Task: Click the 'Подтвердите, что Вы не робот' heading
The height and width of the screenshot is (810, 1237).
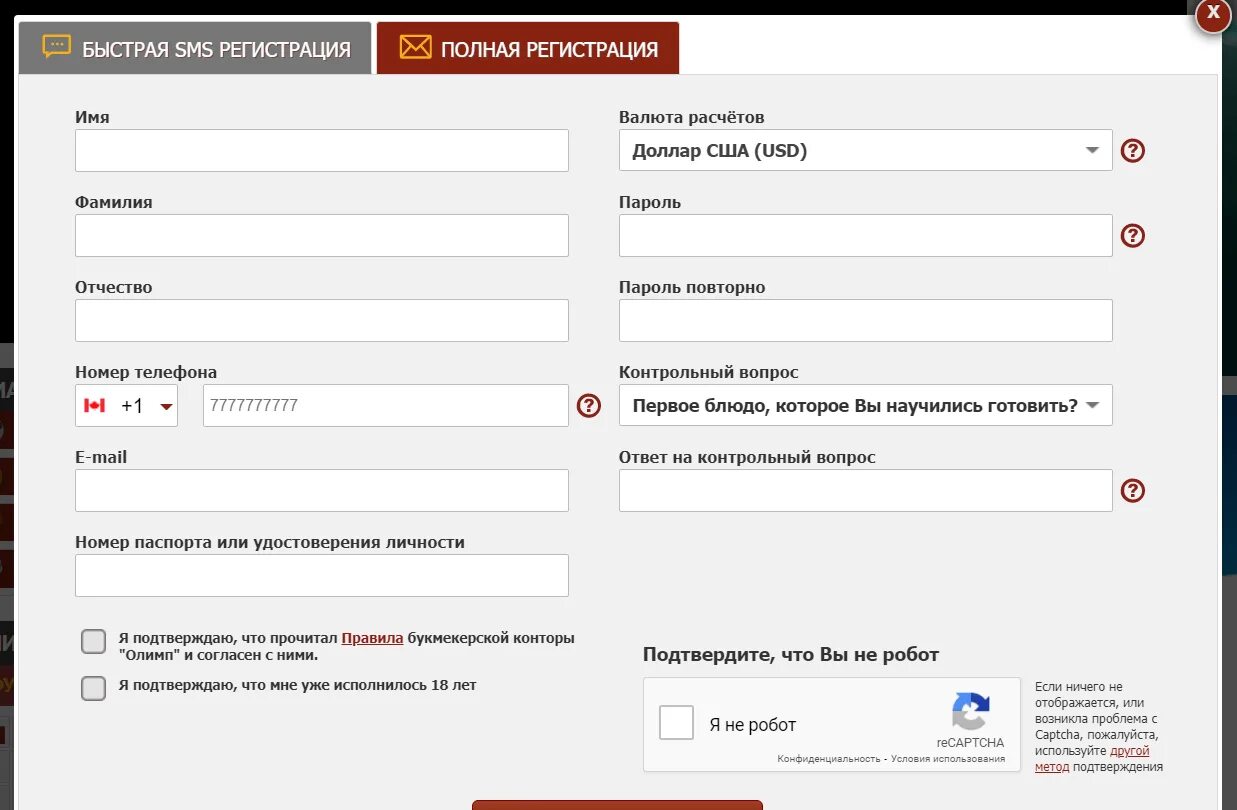Action: pyautogui.click(x=791, y=655)
